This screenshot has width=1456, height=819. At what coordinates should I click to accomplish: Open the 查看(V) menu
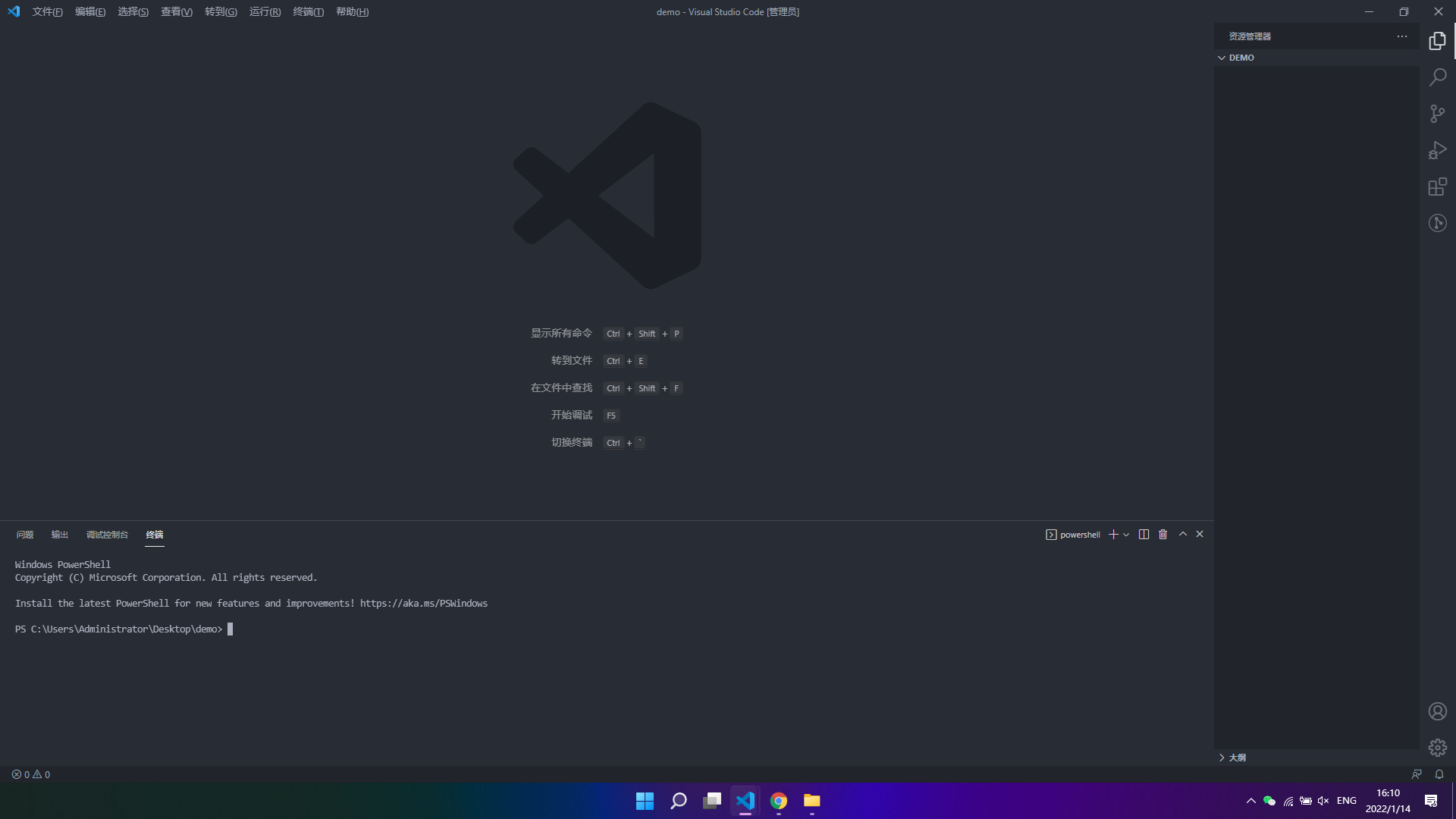pos(177,12)
